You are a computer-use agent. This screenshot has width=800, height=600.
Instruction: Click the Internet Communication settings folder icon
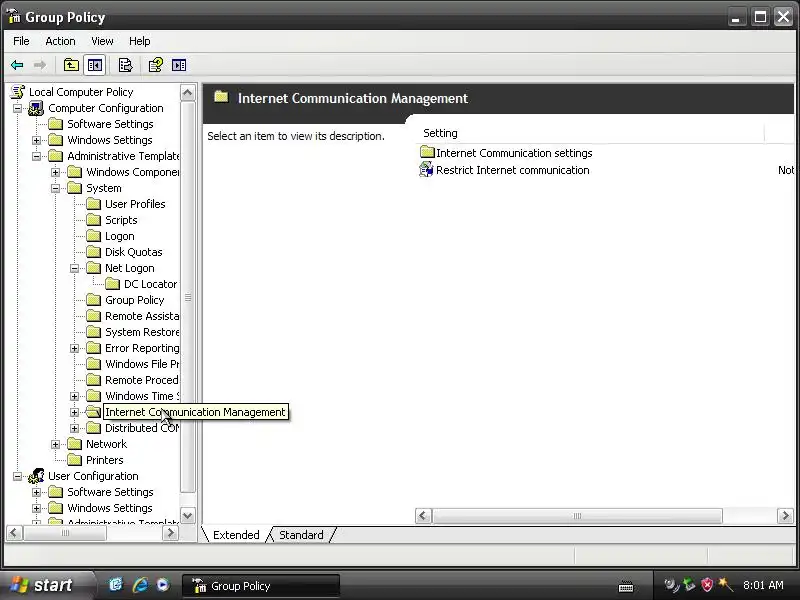(427, 152)
